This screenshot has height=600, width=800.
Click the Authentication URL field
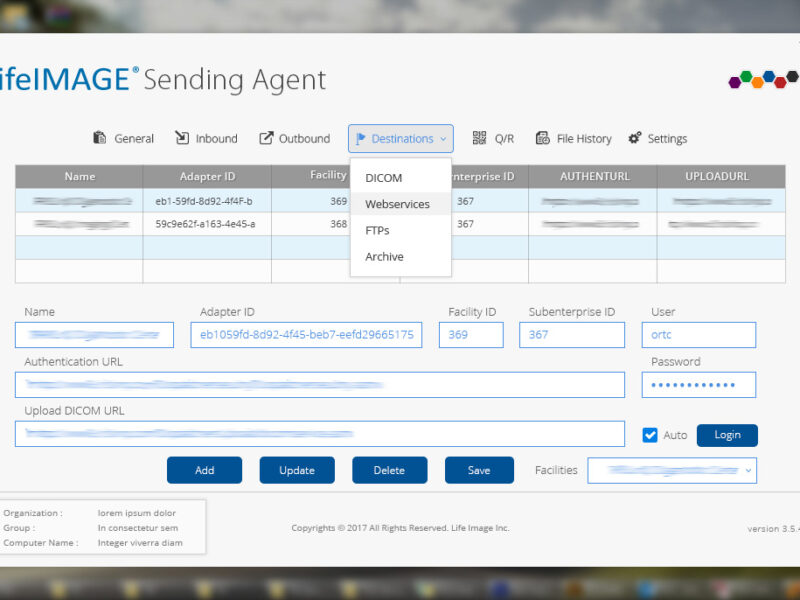click(320, 385)
